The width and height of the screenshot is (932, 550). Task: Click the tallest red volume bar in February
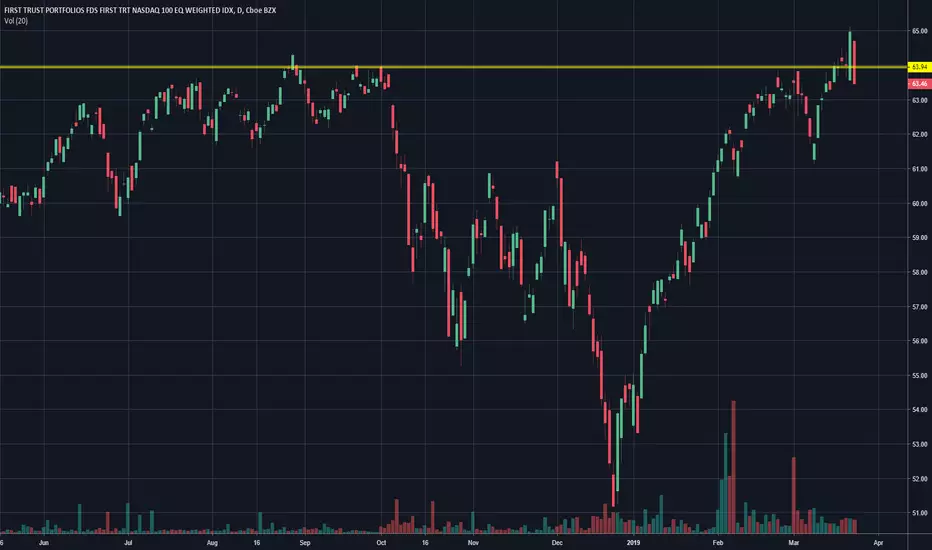pyautogui.click(x=733, y=467)
